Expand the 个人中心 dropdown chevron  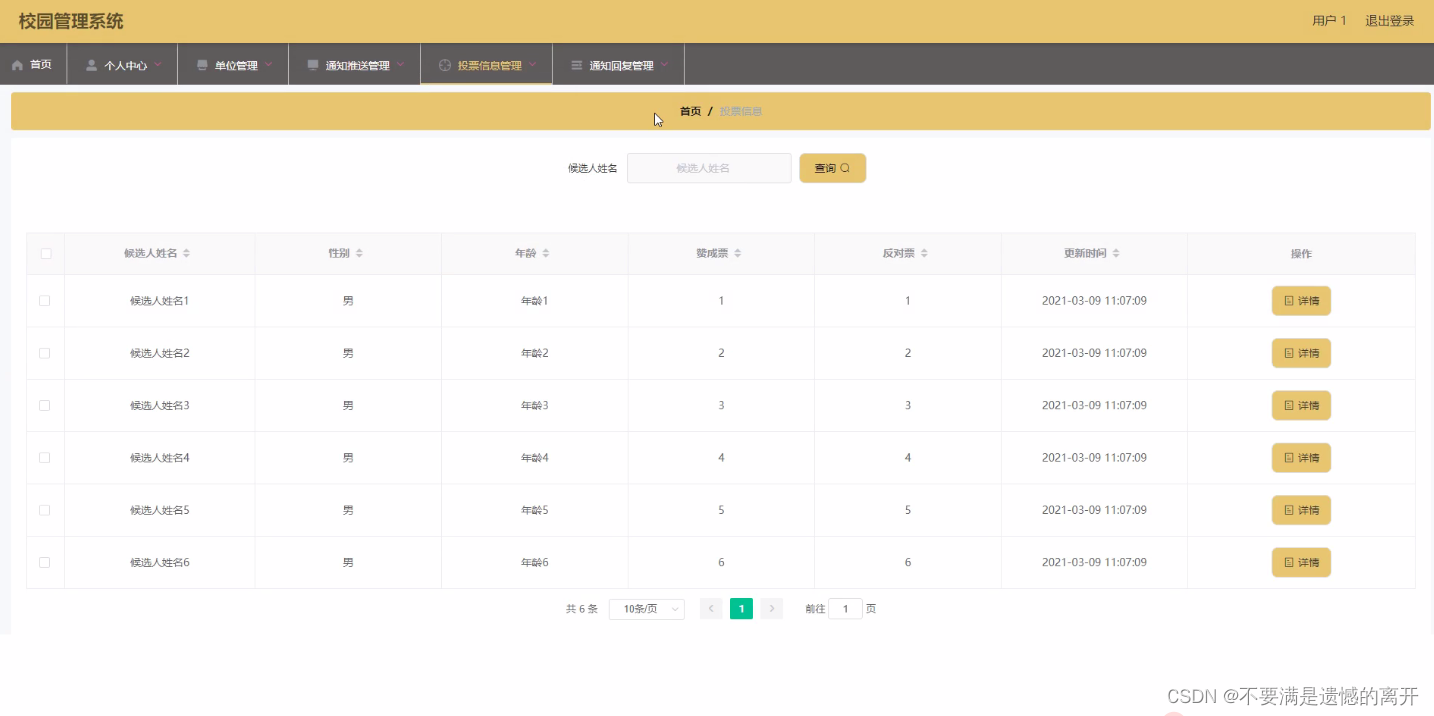158,65
